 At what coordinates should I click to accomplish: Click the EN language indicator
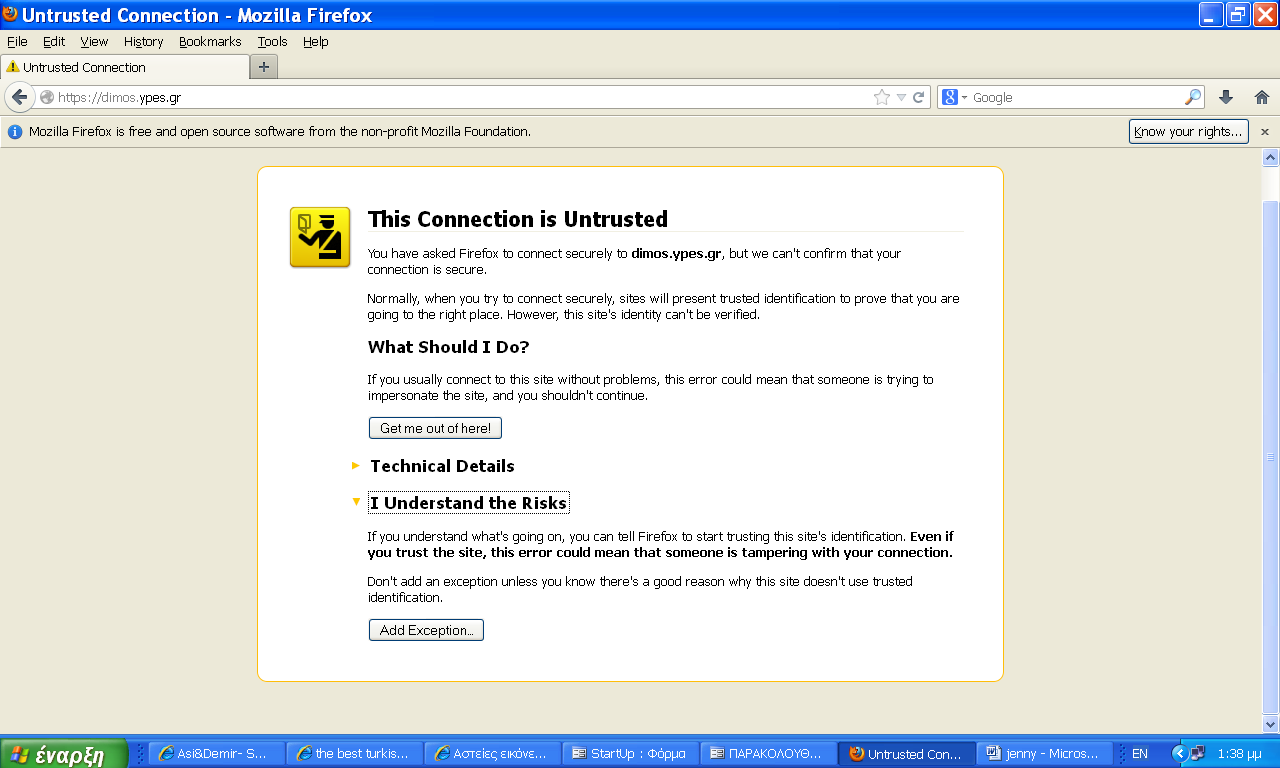pos(1140,754)
